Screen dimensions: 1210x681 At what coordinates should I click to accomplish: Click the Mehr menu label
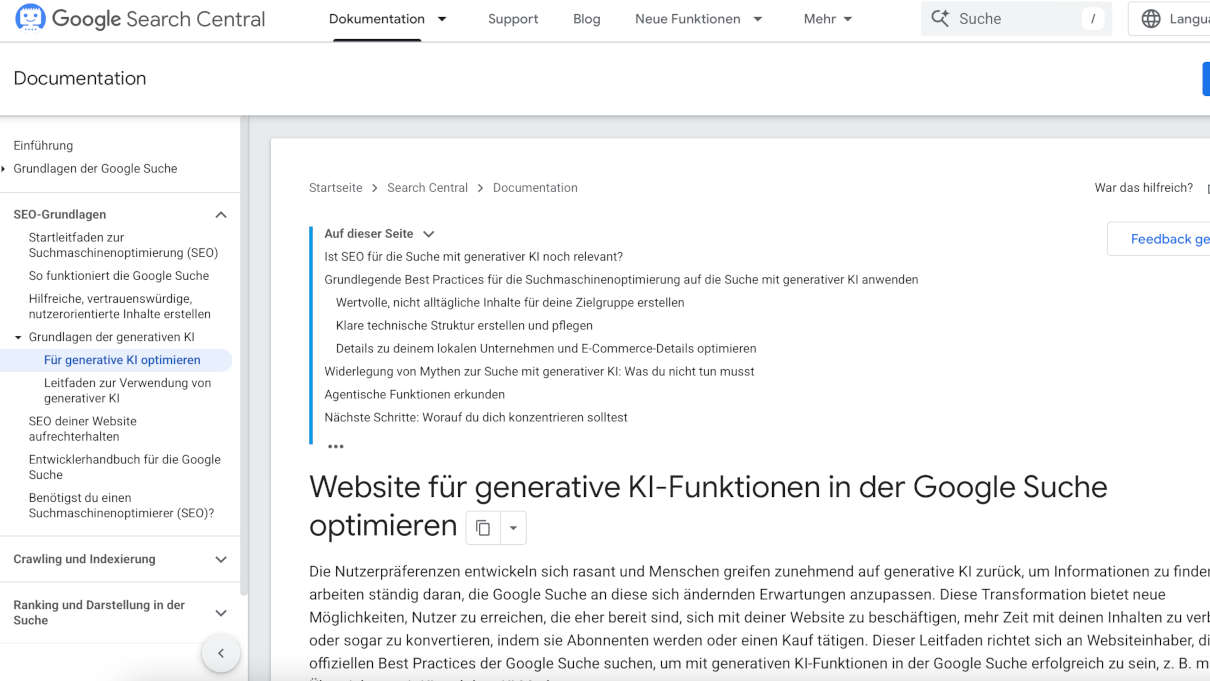[820, 19]
